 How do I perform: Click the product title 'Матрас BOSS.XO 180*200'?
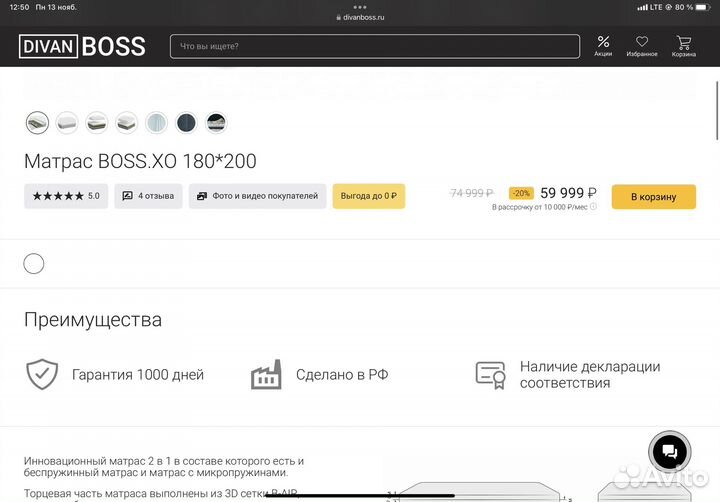click(140, 161)
